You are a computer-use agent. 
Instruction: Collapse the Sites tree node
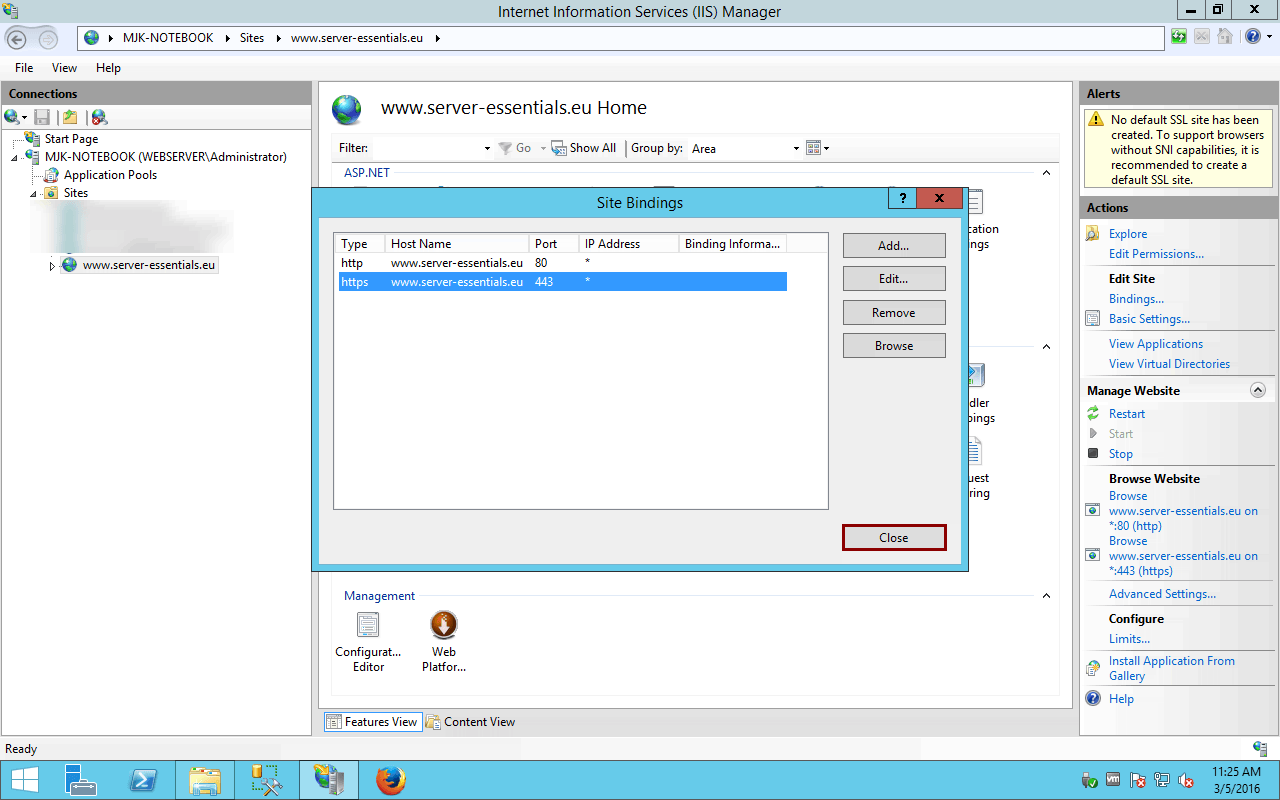tap(32, 193)
